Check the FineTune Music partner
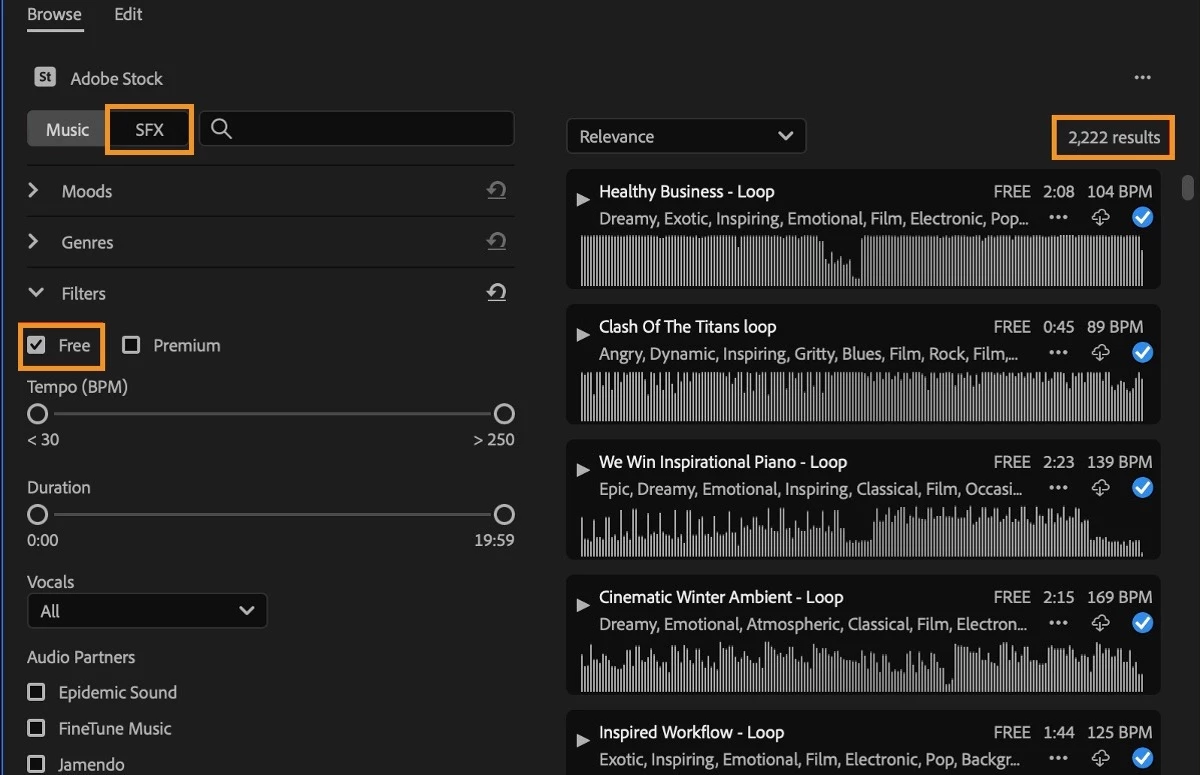The width and height of the screenshot is (1200, 775). (37, 728)
